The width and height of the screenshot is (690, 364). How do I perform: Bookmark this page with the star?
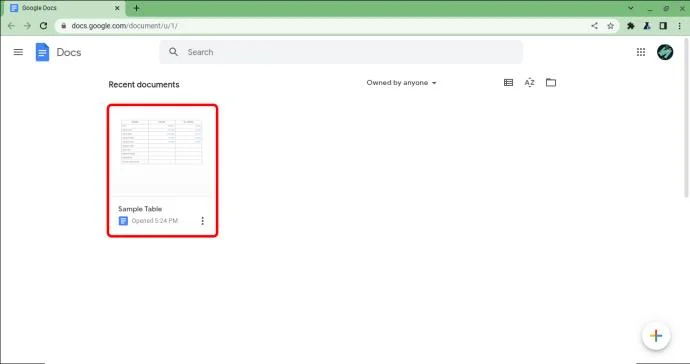click(610, 26)
